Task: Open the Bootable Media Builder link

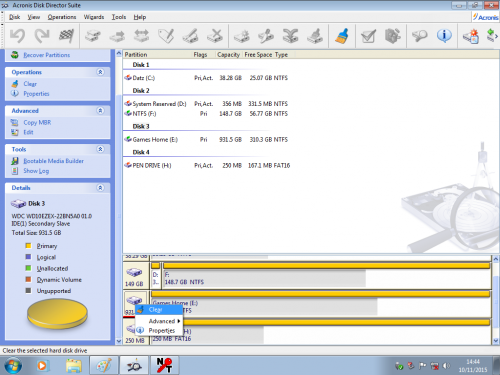Action: tap(53, 161)
